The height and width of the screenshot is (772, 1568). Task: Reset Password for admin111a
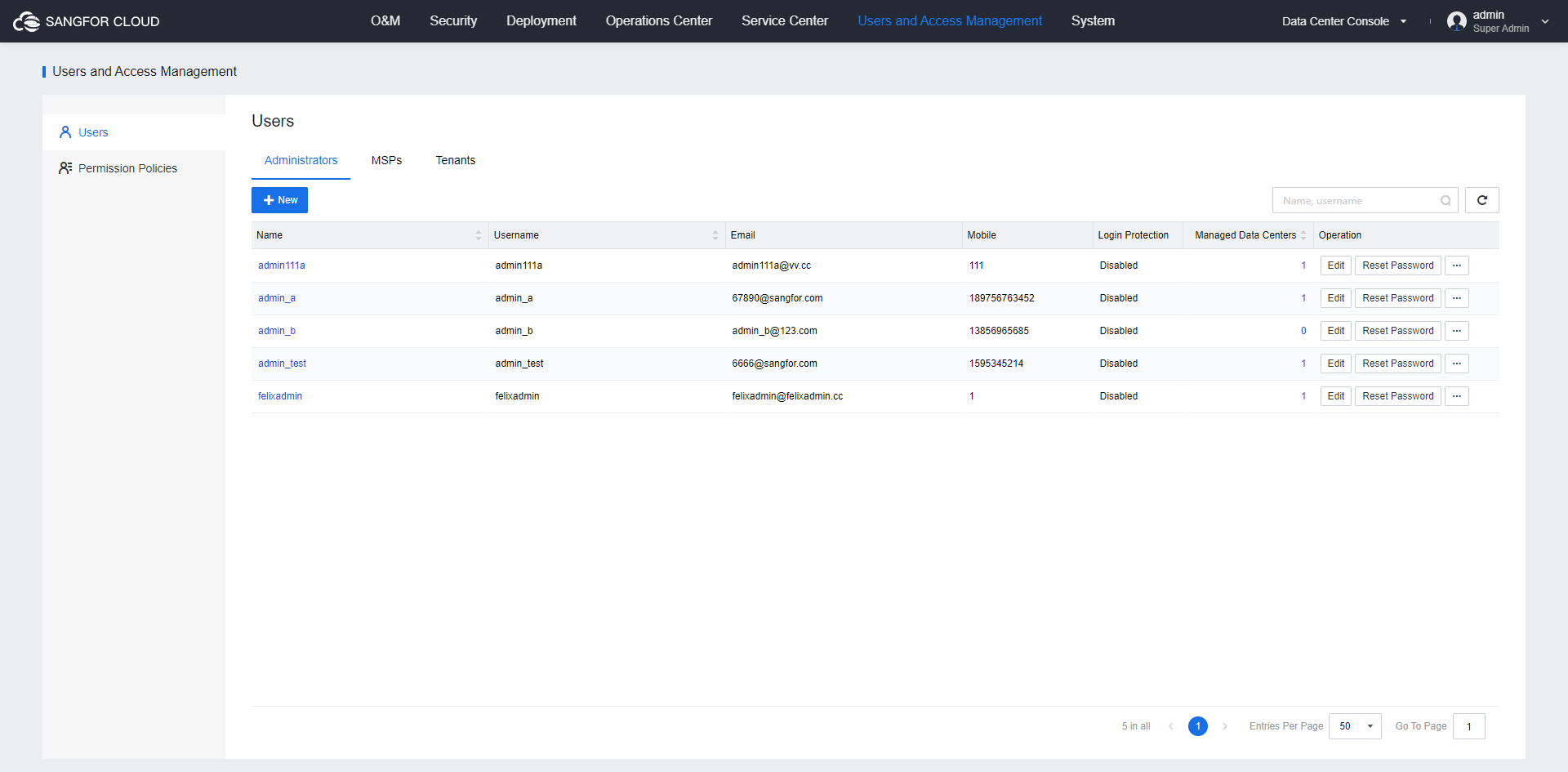coord(1398,266)
